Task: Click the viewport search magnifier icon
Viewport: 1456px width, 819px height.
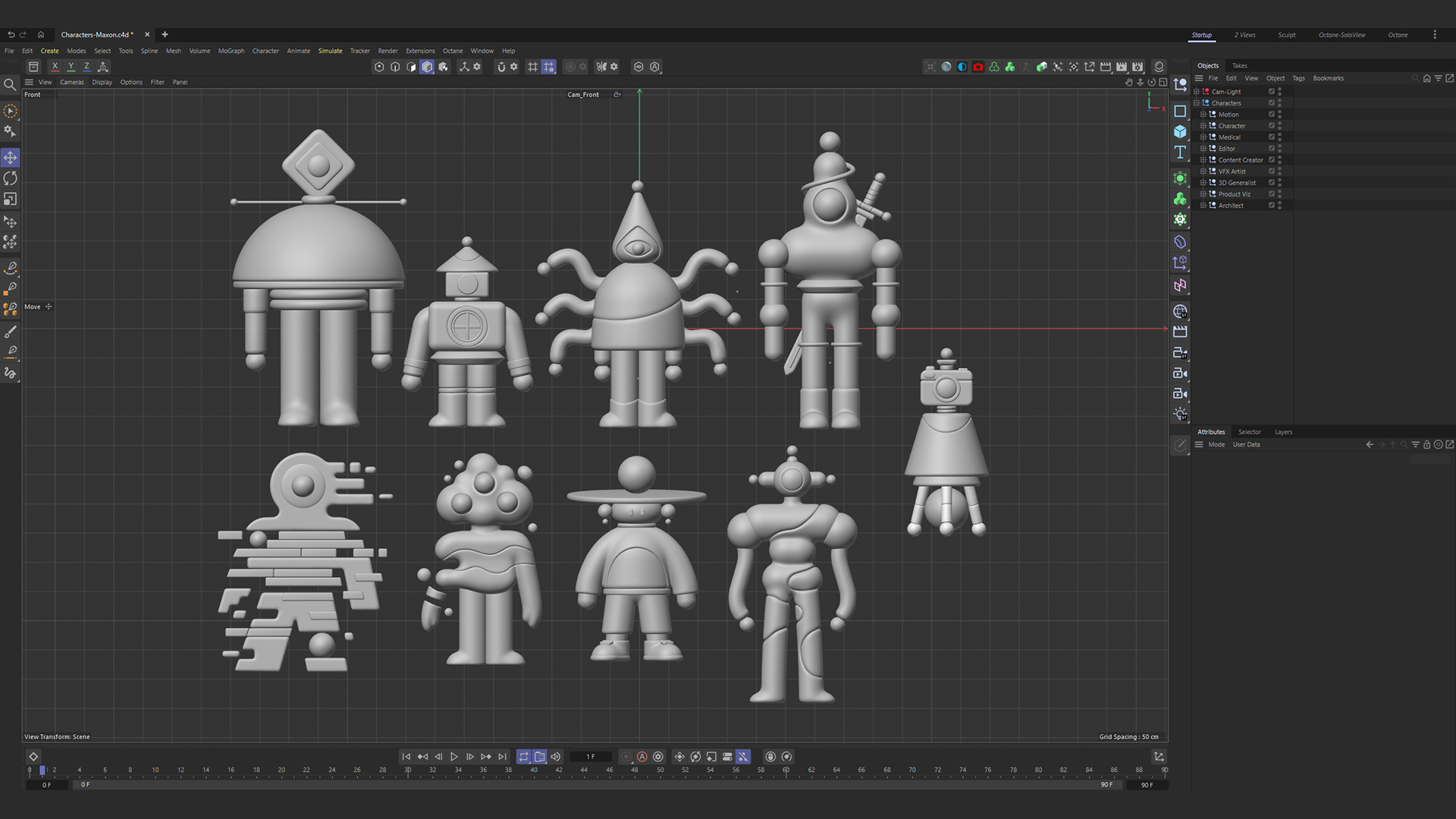Action: [10, 85]
